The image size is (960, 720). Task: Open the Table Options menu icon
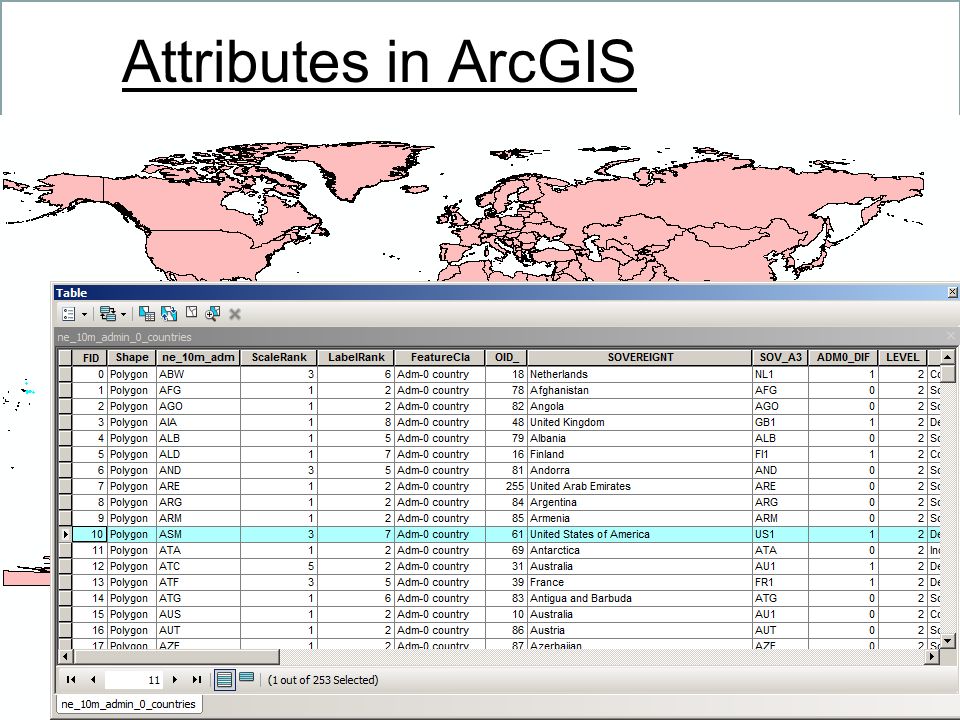69,314
